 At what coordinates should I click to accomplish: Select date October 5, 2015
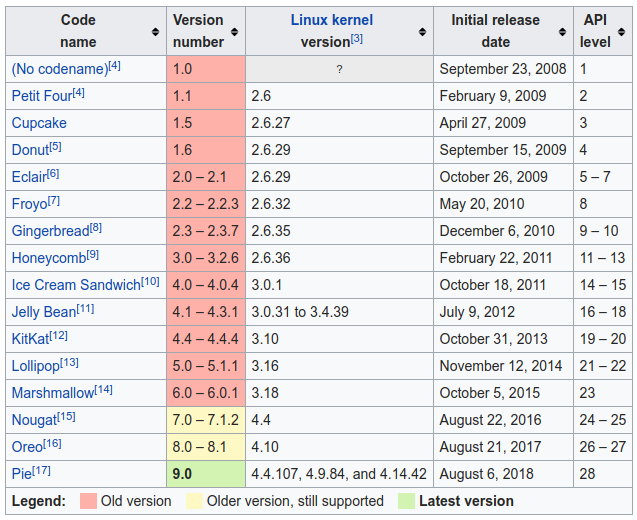(490, 393)
